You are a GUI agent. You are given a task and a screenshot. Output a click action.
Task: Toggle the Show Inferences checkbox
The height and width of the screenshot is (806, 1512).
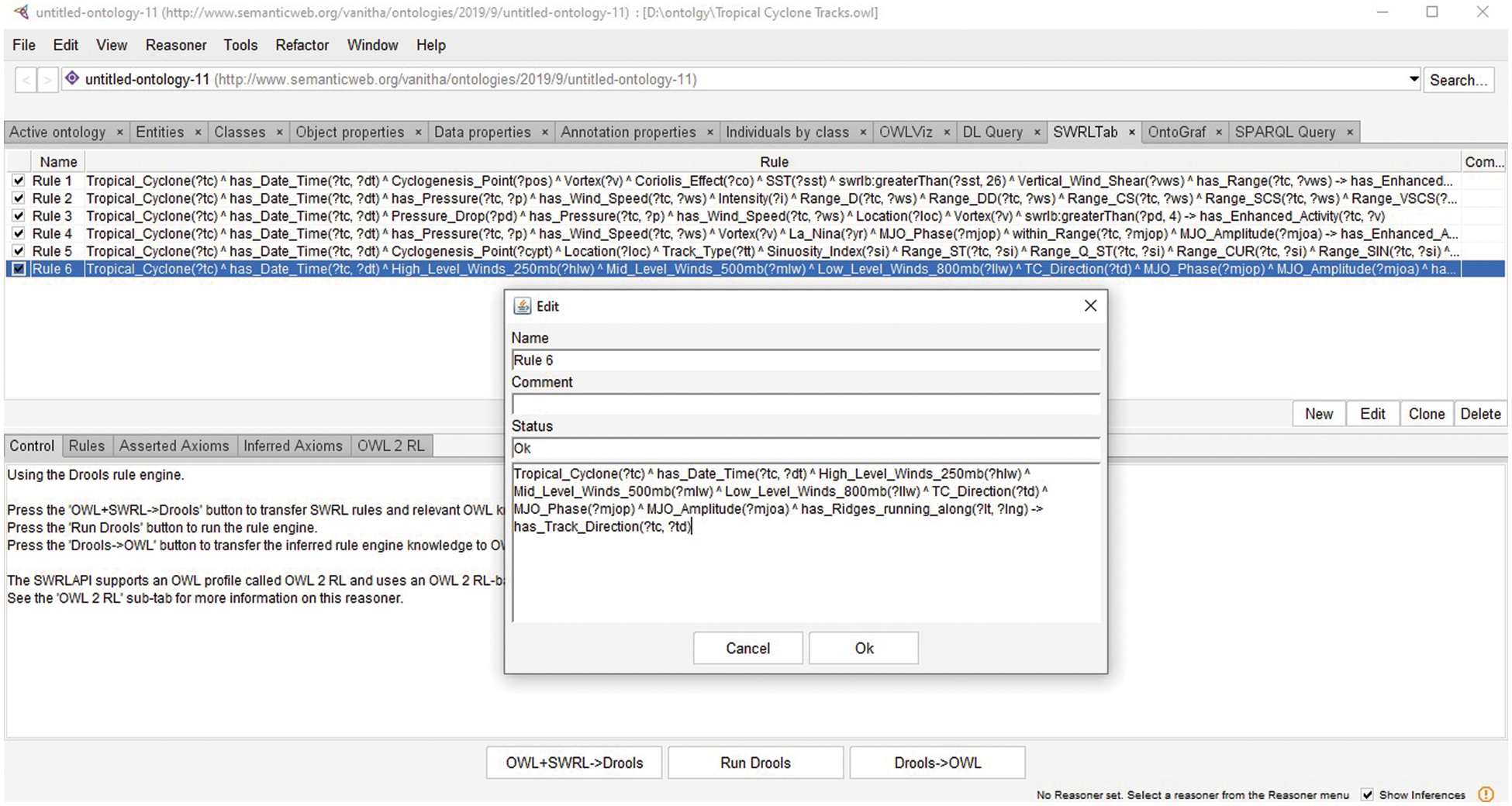click(x=1367, y=794)
